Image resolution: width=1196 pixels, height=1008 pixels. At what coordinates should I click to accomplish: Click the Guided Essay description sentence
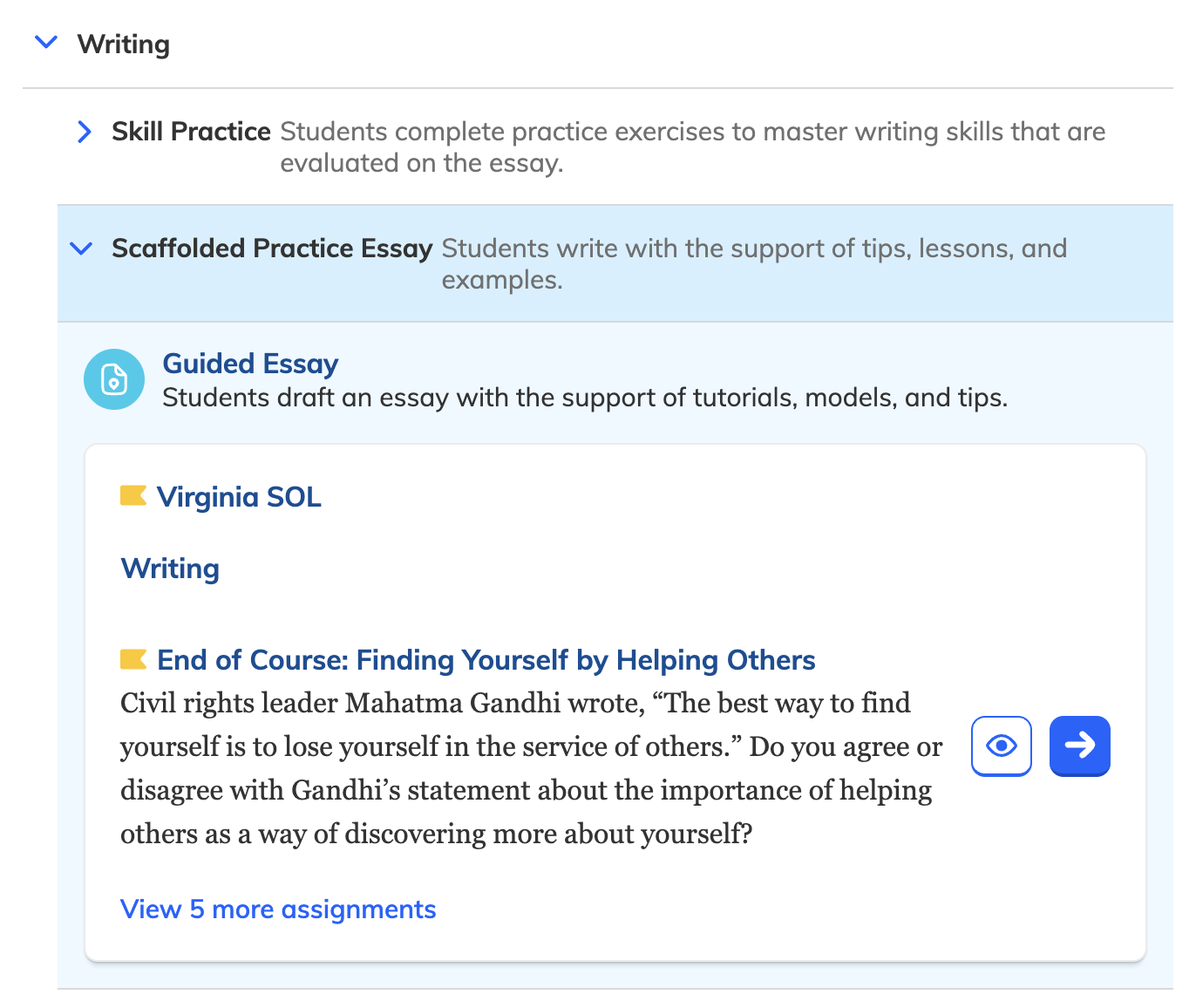click(x=585, y=398)
